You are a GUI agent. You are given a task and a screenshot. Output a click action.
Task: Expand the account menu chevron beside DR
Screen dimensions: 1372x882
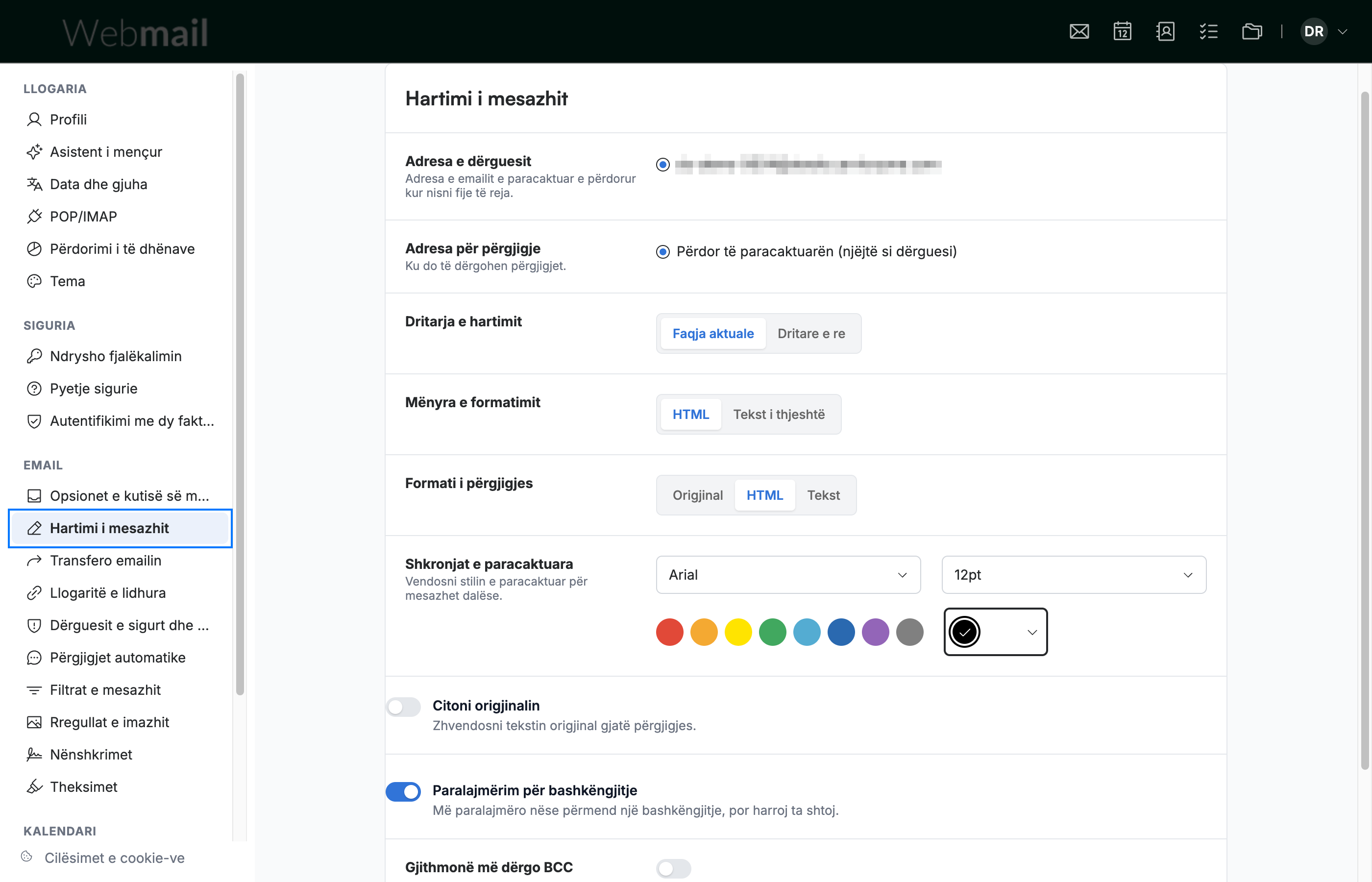(x=1342, y=31)
